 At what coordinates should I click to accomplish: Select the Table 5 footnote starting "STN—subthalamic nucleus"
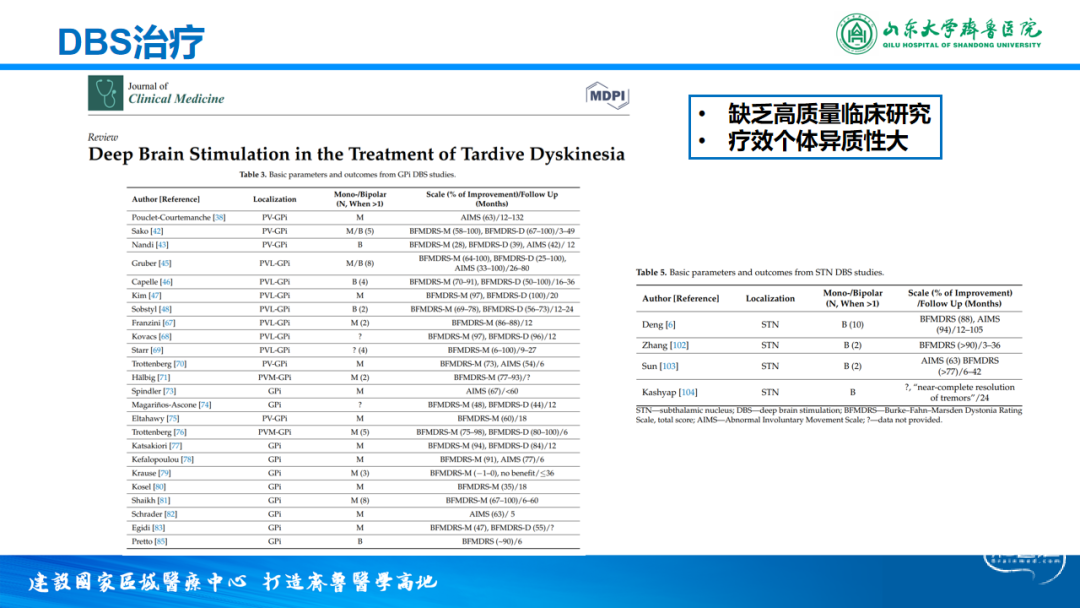(x=829, y=415)
